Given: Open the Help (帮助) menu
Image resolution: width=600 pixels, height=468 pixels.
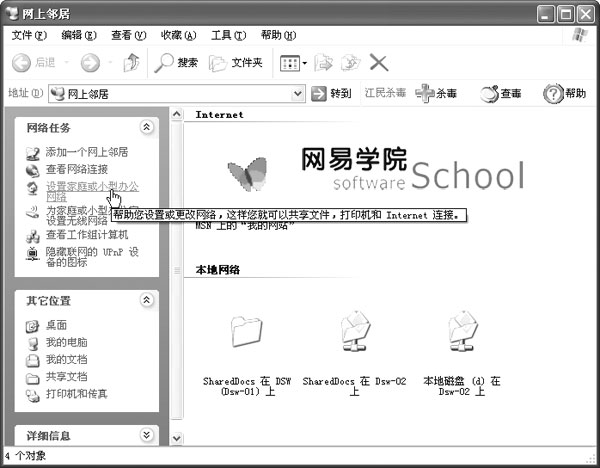Looking at the screenshot, I should pos(278,36).
